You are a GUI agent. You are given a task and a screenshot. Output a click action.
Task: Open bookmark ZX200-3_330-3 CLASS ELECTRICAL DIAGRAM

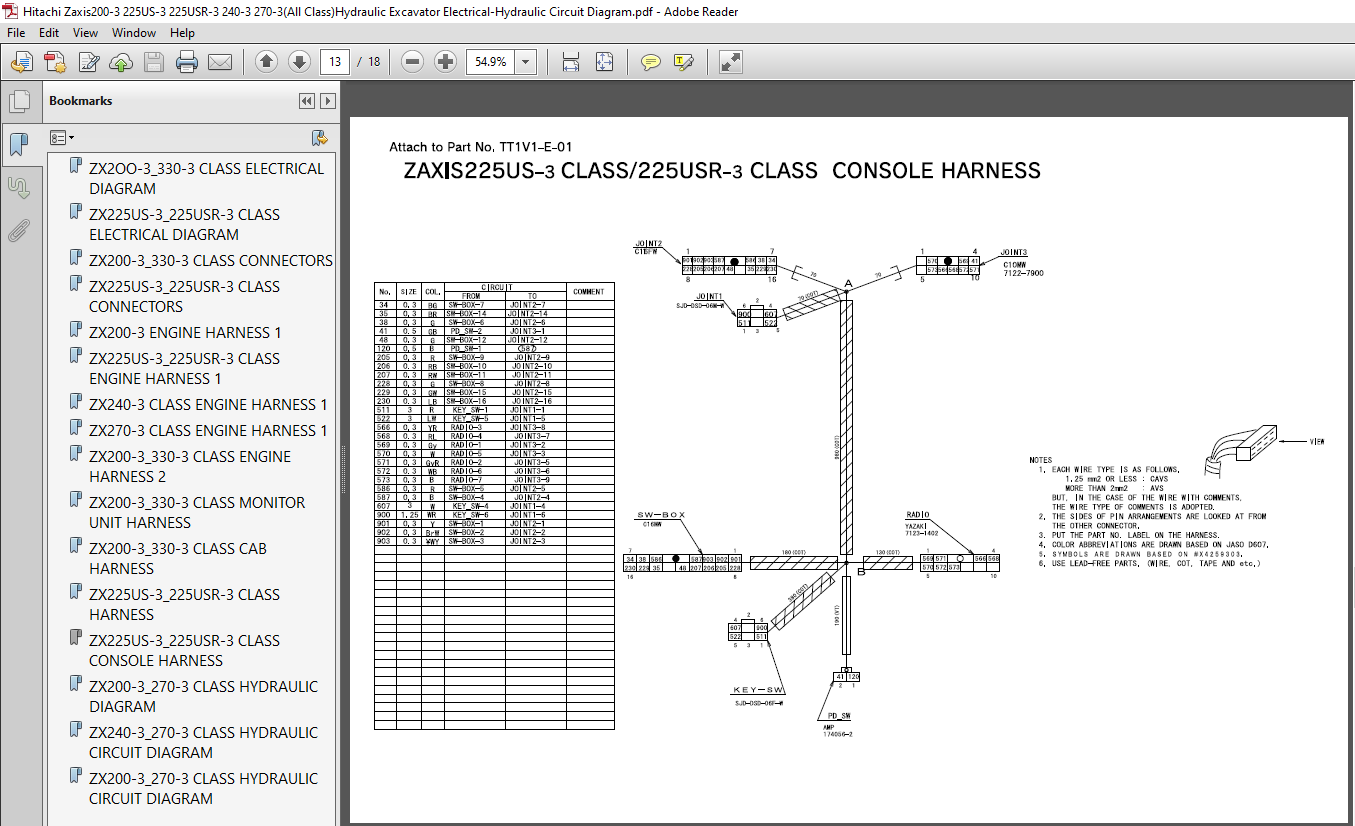pos(206,178)
